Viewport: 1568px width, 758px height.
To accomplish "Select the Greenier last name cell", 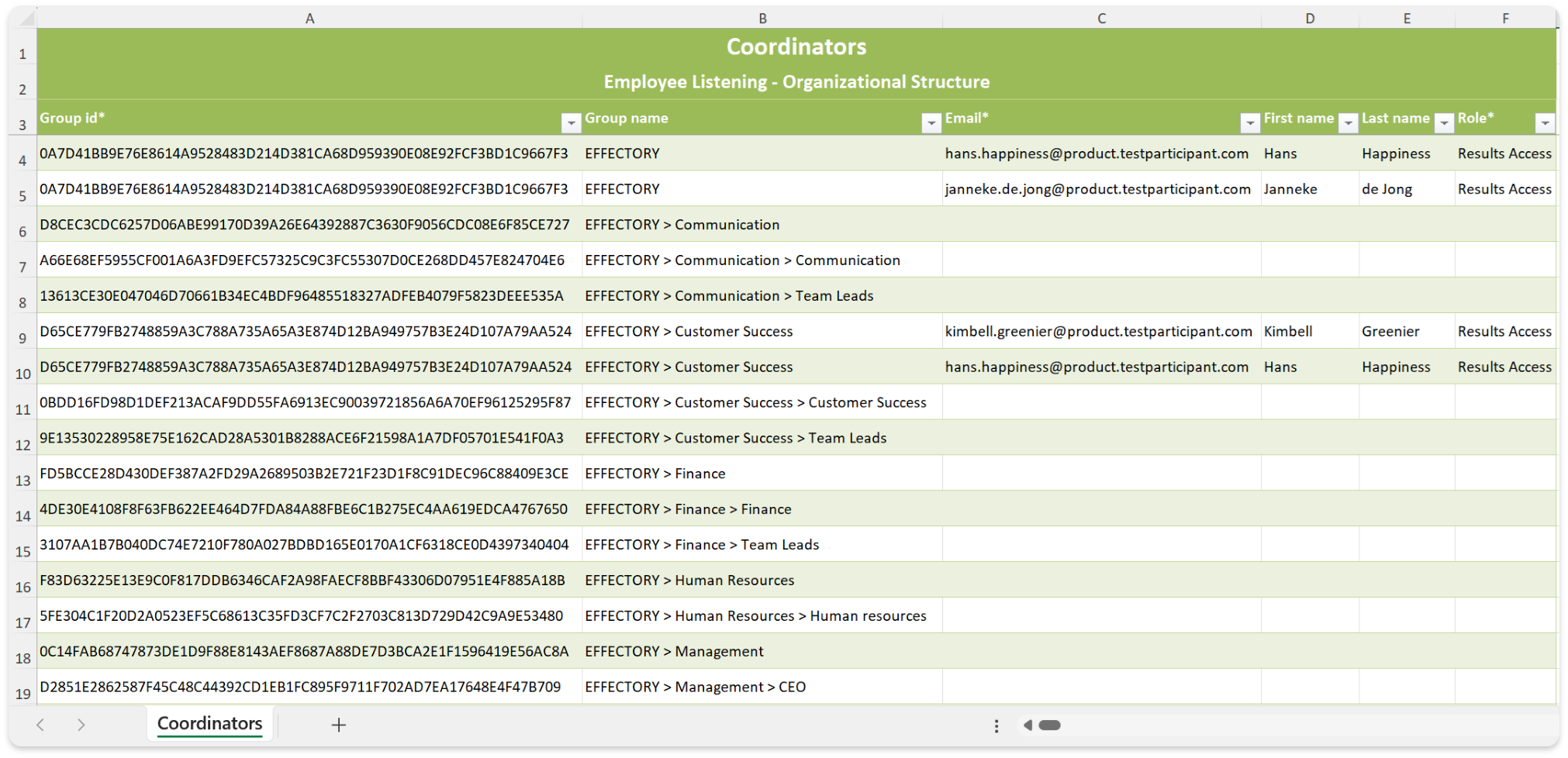I will (1407, 331).
